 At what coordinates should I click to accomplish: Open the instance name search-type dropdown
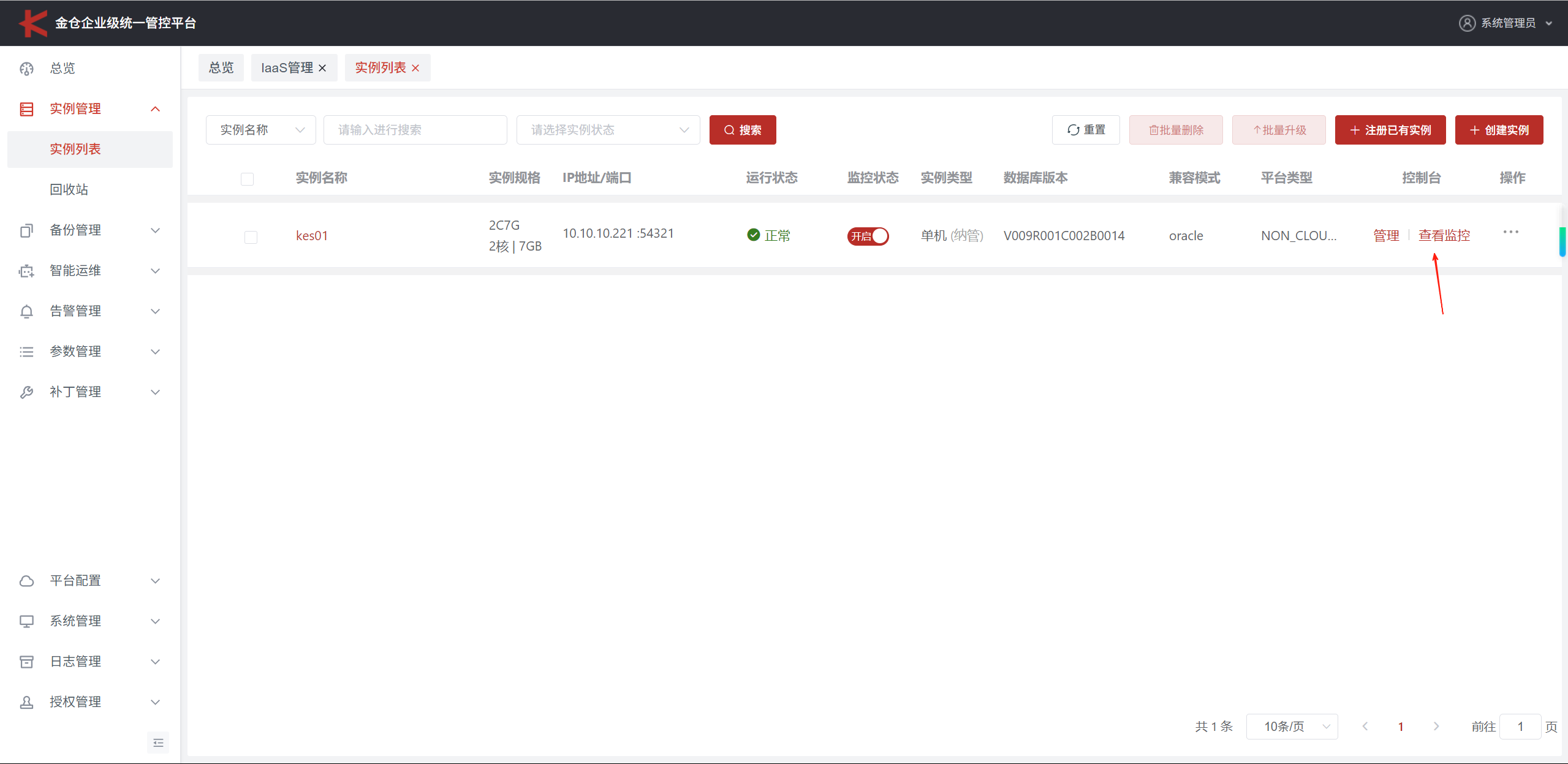tap(261, 130)
